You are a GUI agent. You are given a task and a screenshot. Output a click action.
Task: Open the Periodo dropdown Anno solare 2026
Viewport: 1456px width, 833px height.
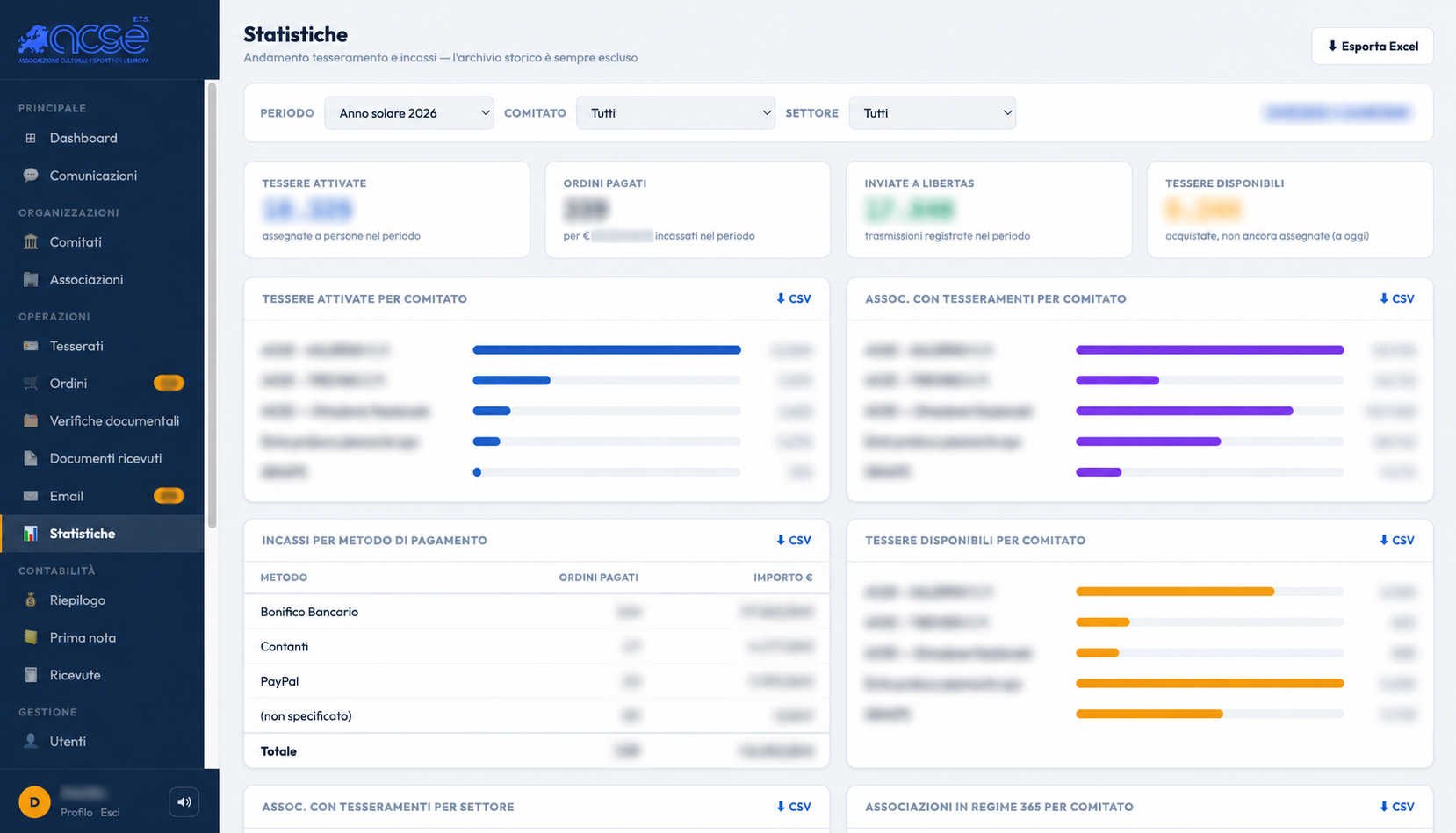point(409,113)
